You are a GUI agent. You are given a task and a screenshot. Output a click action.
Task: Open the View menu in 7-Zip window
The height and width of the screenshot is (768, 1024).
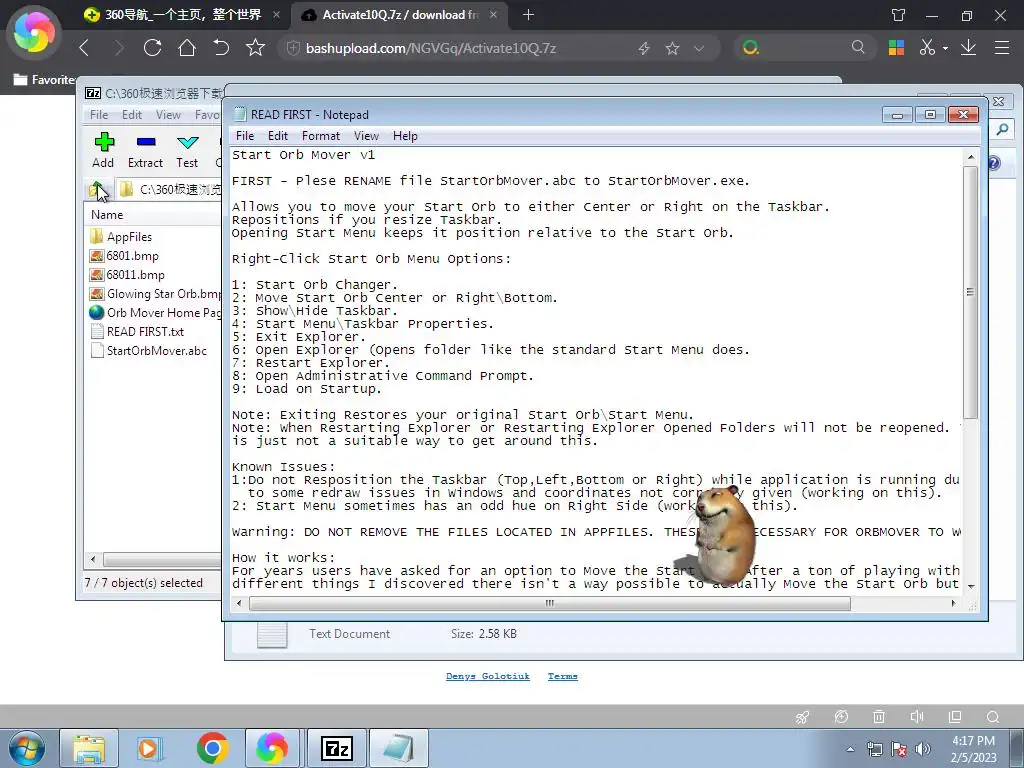click(x=168, y=115)
